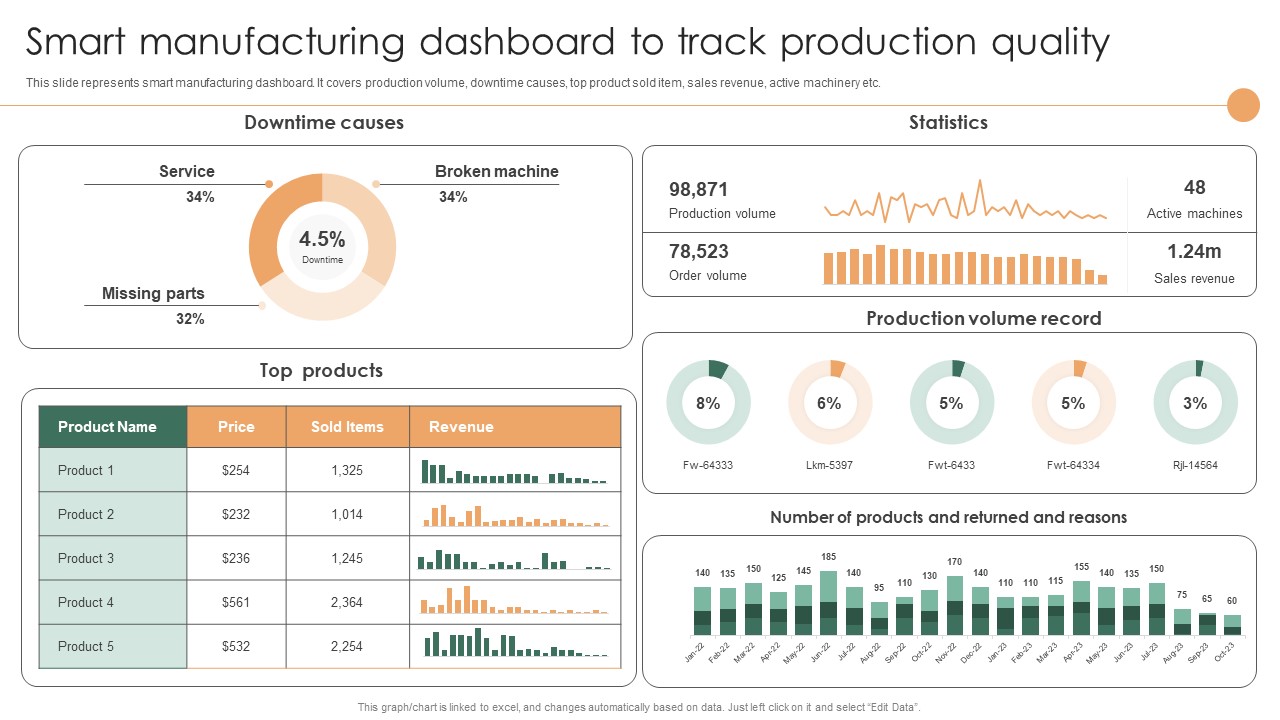Select the Sold Items column header
Viewport: 1280px width, 720px height.
click(347, 427)
